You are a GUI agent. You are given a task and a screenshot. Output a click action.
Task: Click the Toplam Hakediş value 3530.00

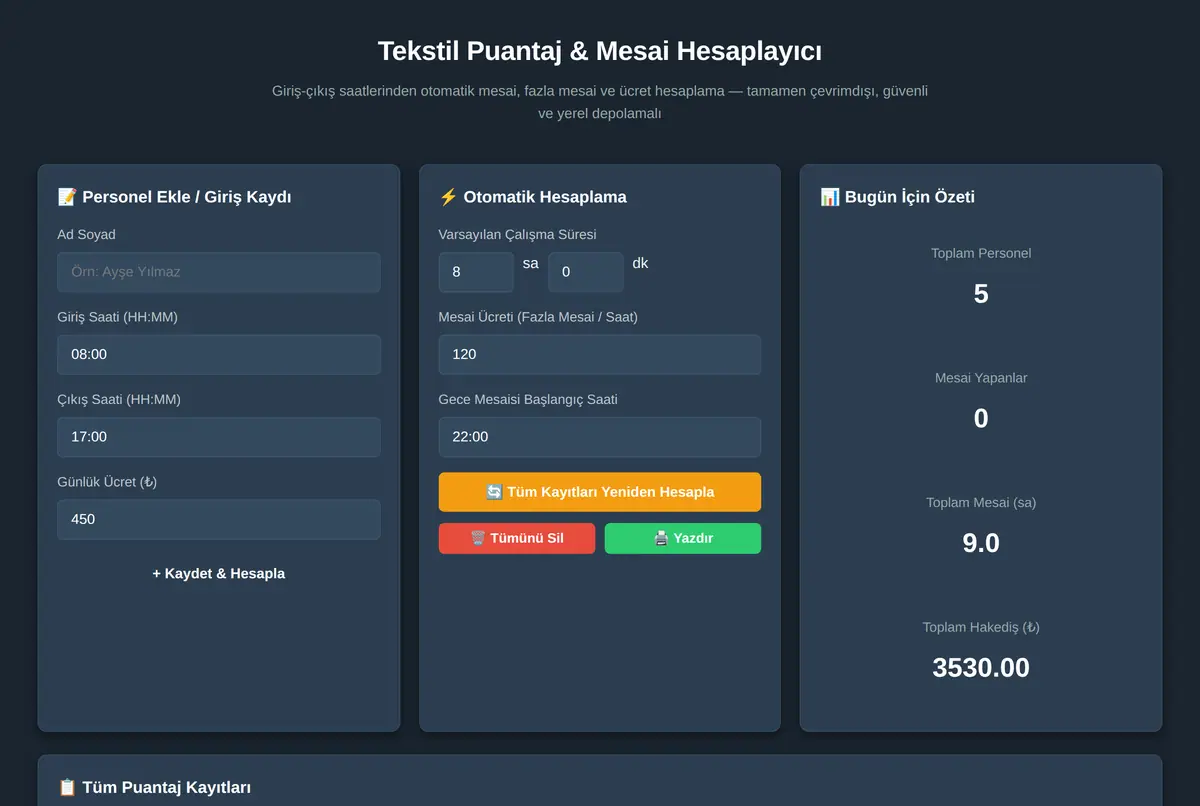point(981,668)
